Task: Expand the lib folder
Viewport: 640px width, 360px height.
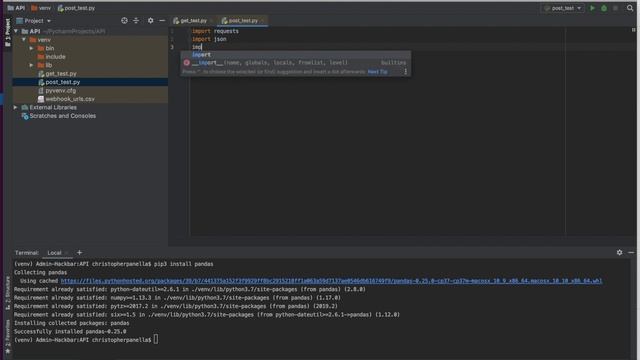Action: 31,65
